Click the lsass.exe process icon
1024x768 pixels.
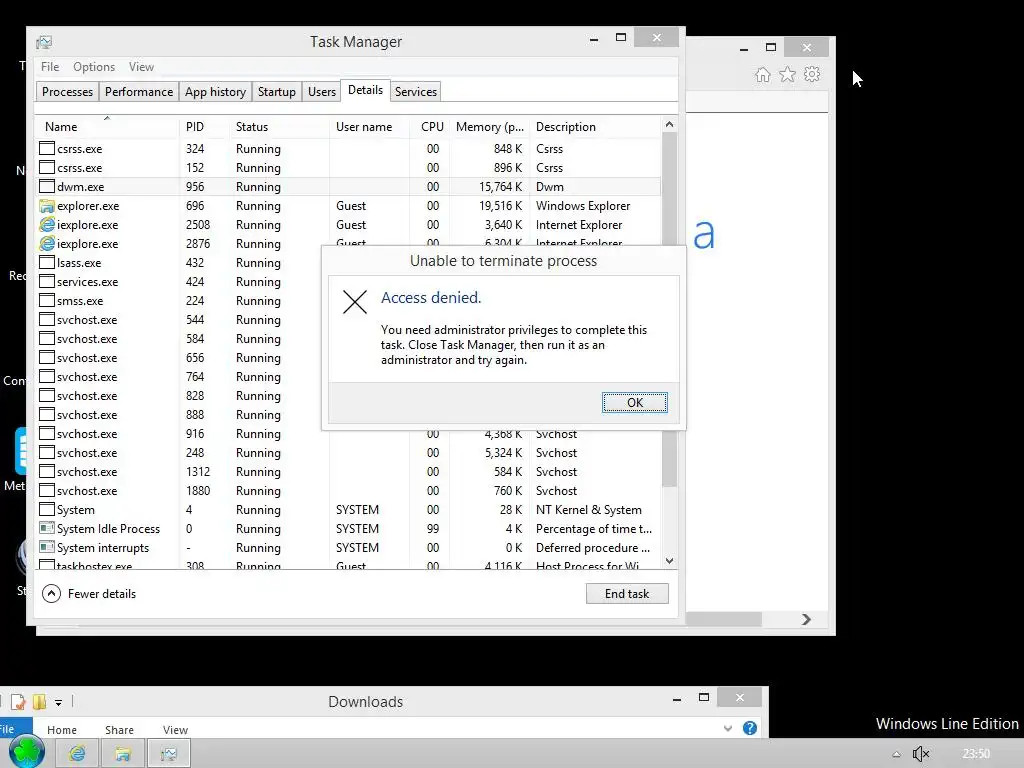(46, 263)
